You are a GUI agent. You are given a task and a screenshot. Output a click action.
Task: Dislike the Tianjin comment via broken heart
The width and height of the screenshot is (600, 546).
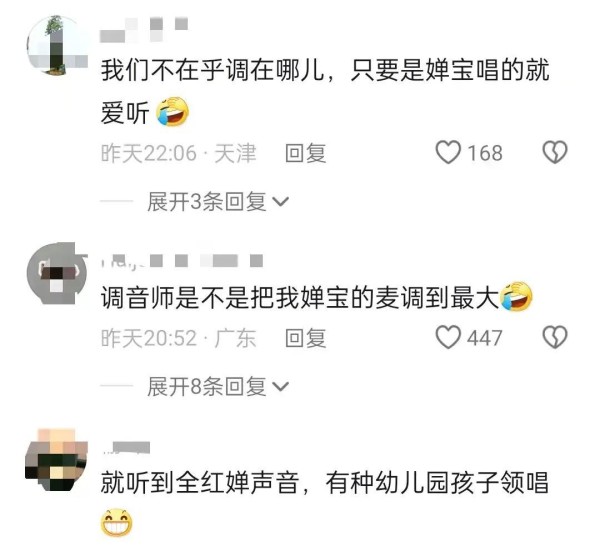(555, 152)
